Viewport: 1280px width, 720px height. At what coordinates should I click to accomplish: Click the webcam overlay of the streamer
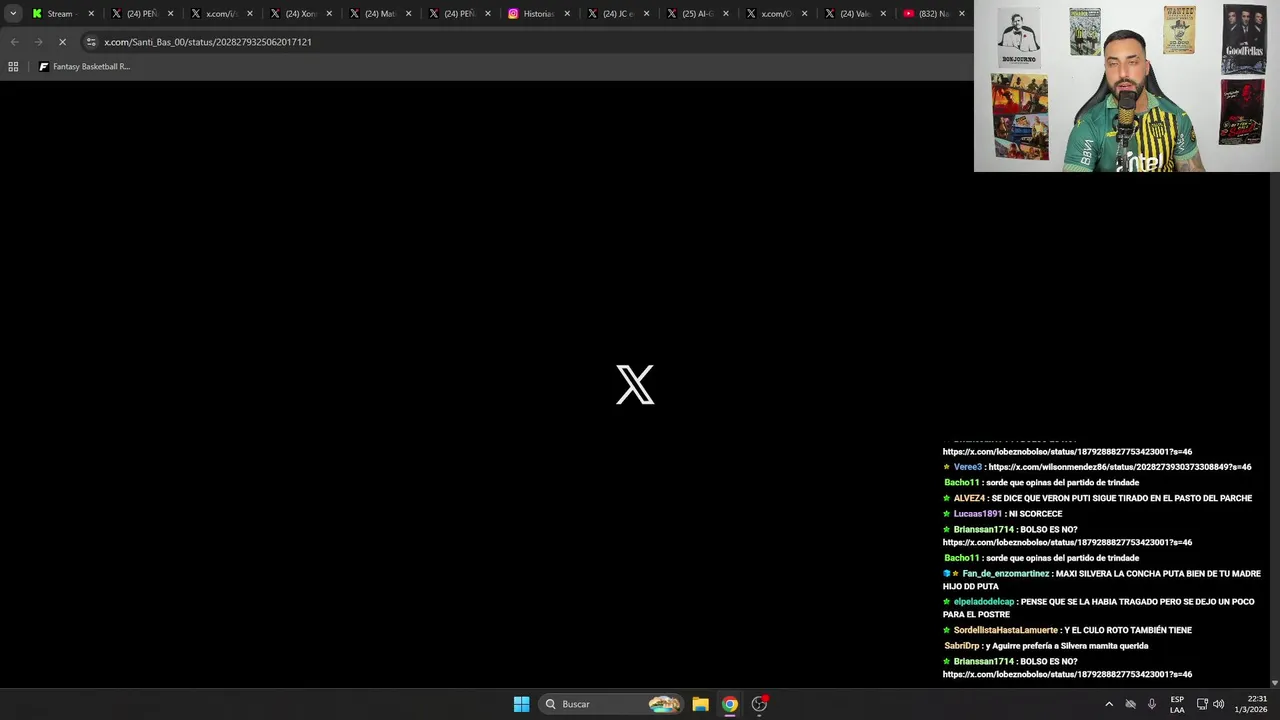point(1127,86)
